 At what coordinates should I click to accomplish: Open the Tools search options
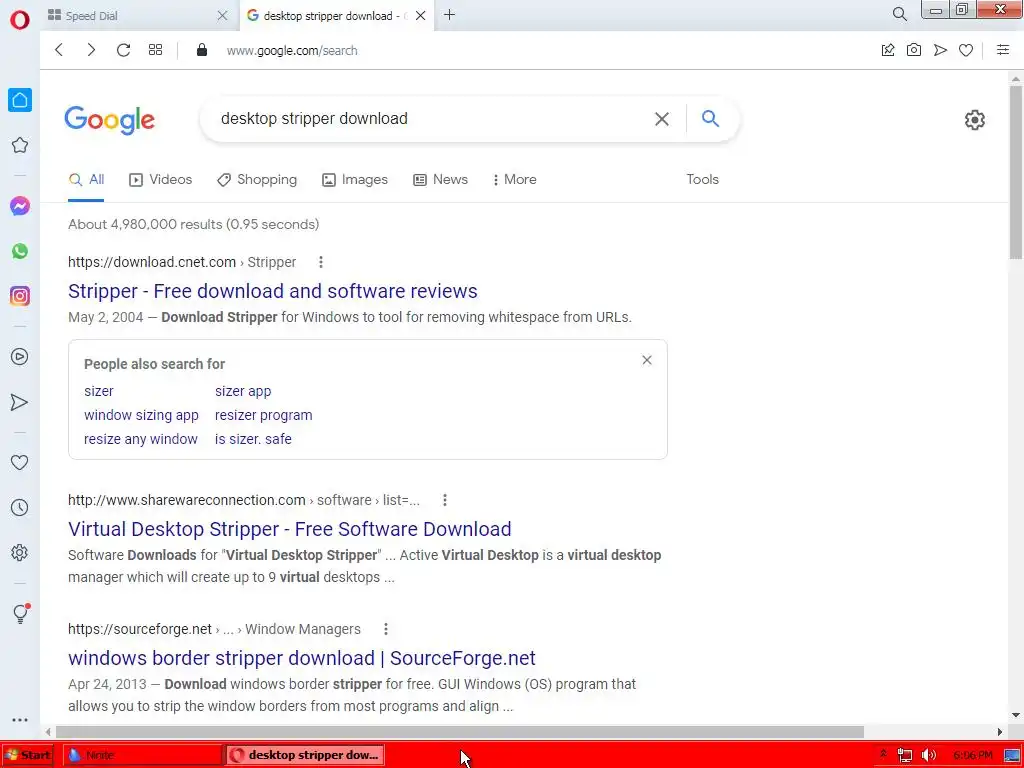pos(702,180)
